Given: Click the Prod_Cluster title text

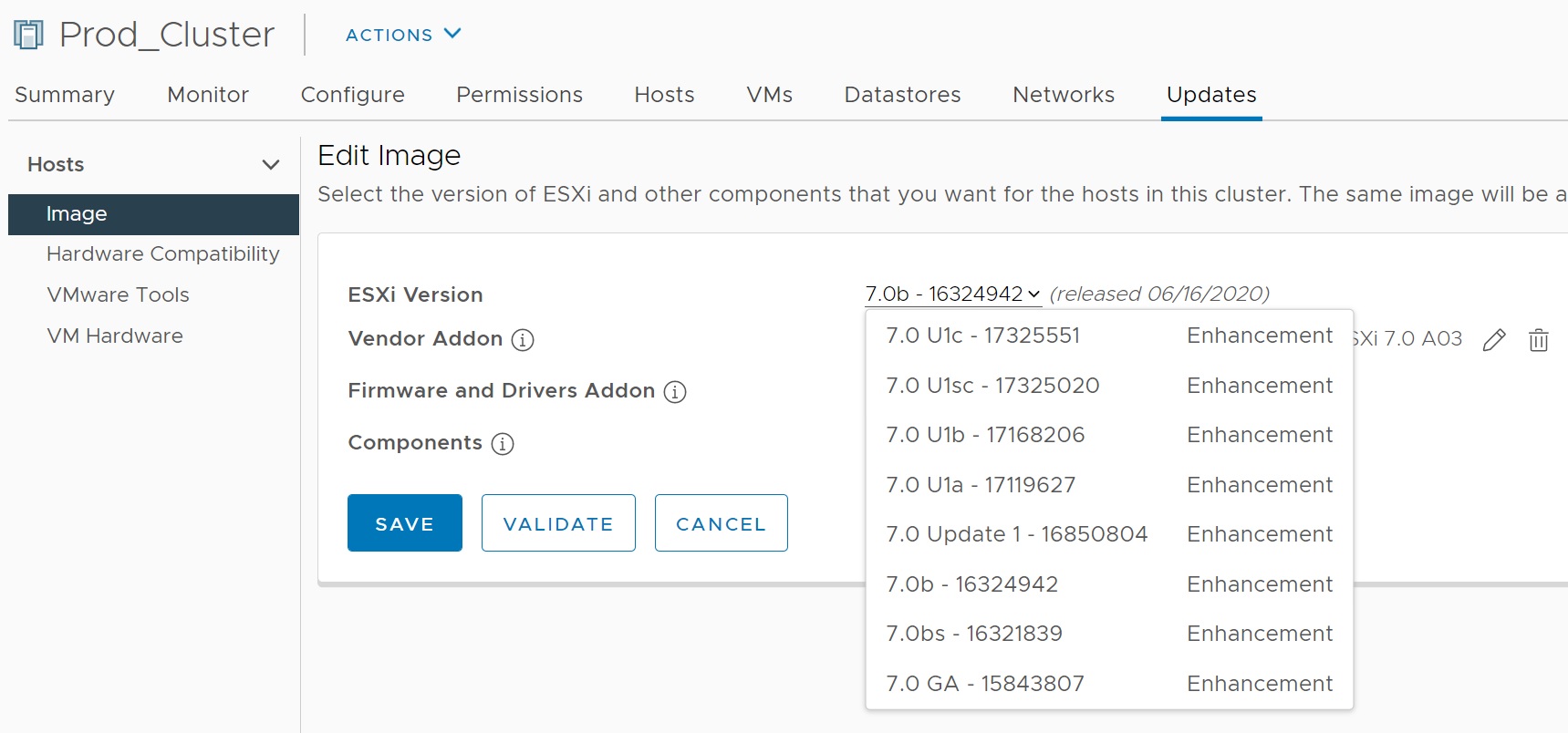Looking at the screenshot, I should [x=167, y=35].
